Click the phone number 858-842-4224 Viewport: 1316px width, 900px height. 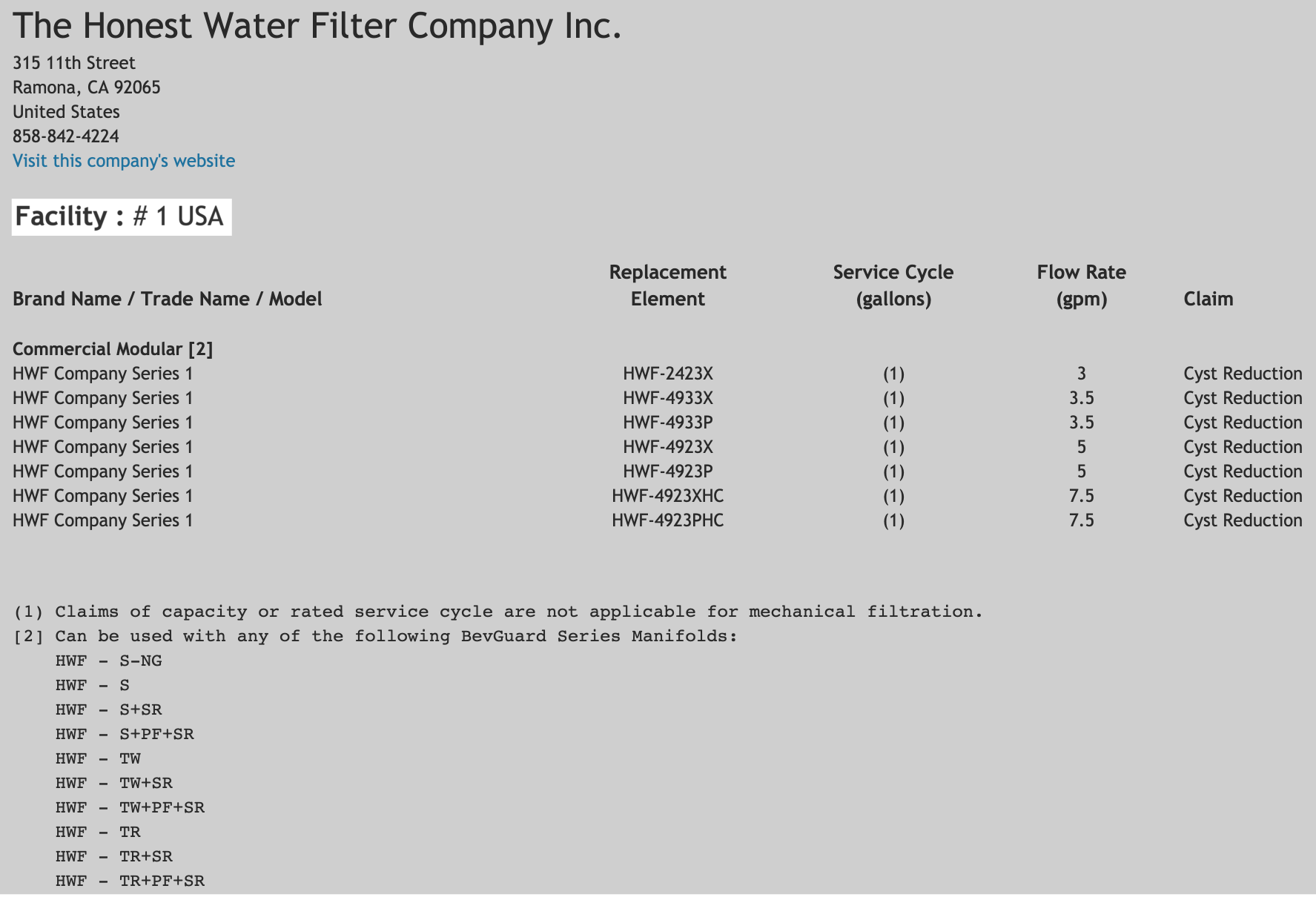[66, 136]
